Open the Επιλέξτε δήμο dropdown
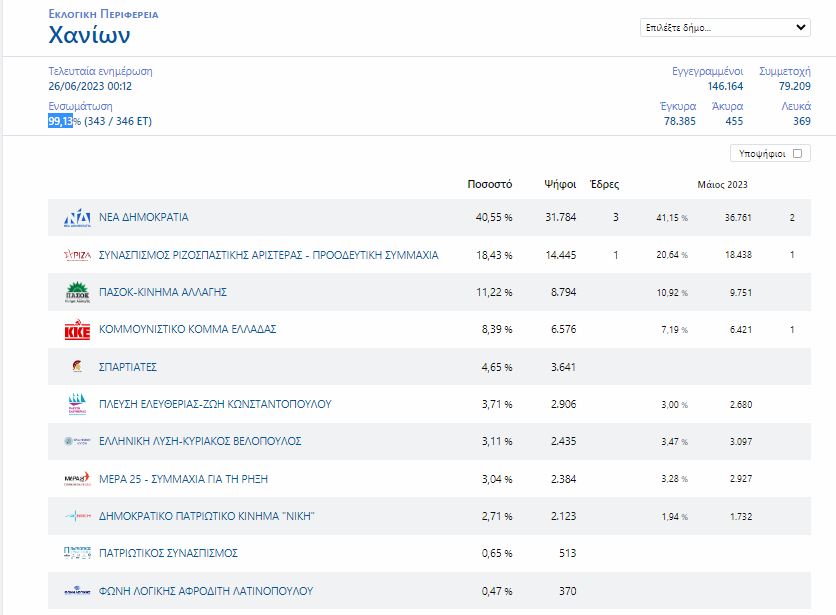This screenshot has height=615, width=836. (x=725, y=28)
